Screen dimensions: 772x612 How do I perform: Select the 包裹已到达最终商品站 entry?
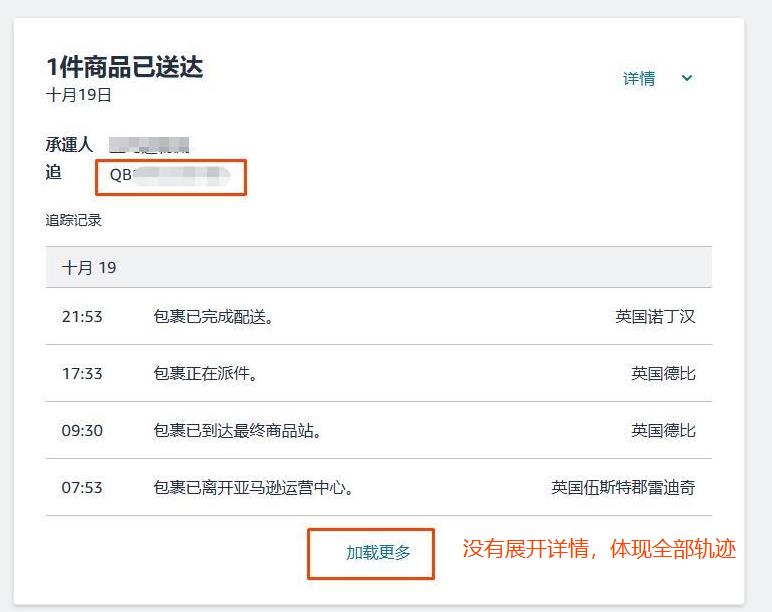pyautogui.click(x=237, y=431)
